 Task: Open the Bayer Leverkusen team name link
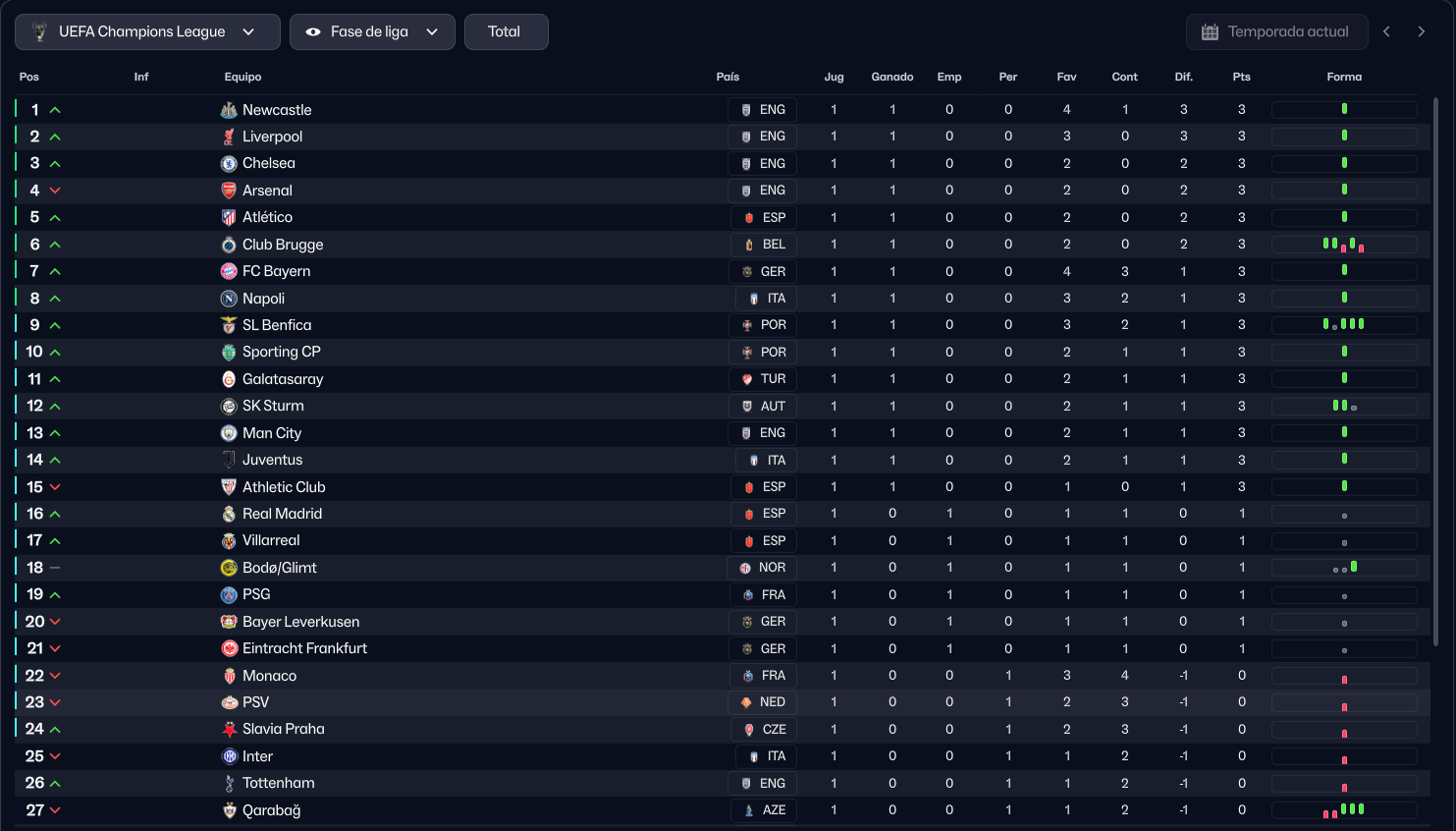(x=301, y=622)
